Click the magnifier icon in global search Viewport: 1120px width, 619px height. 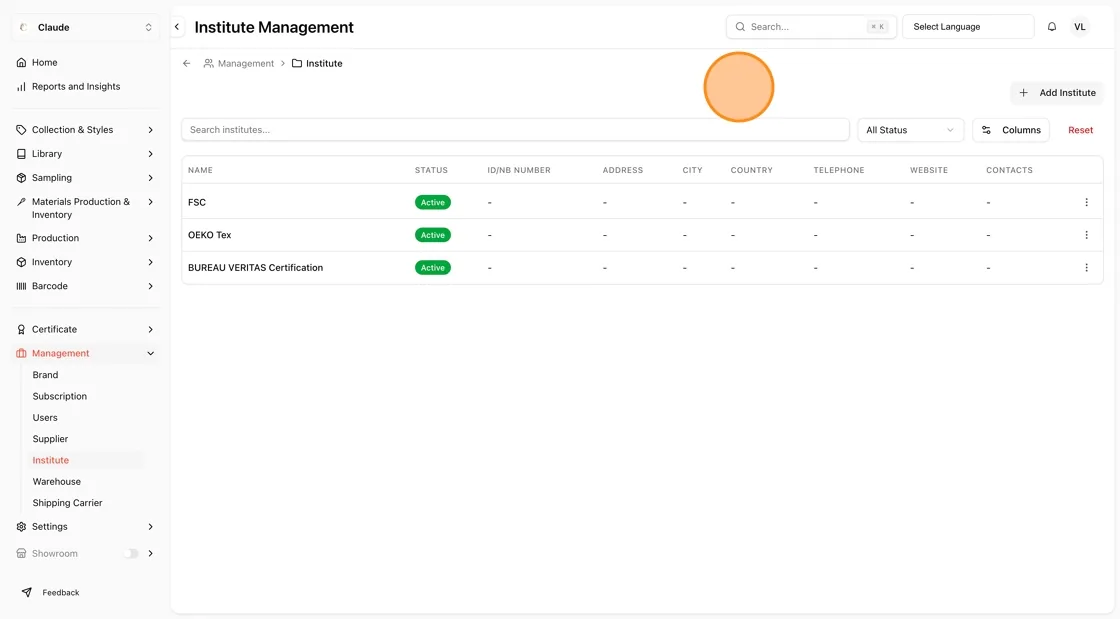pos(740,27)
